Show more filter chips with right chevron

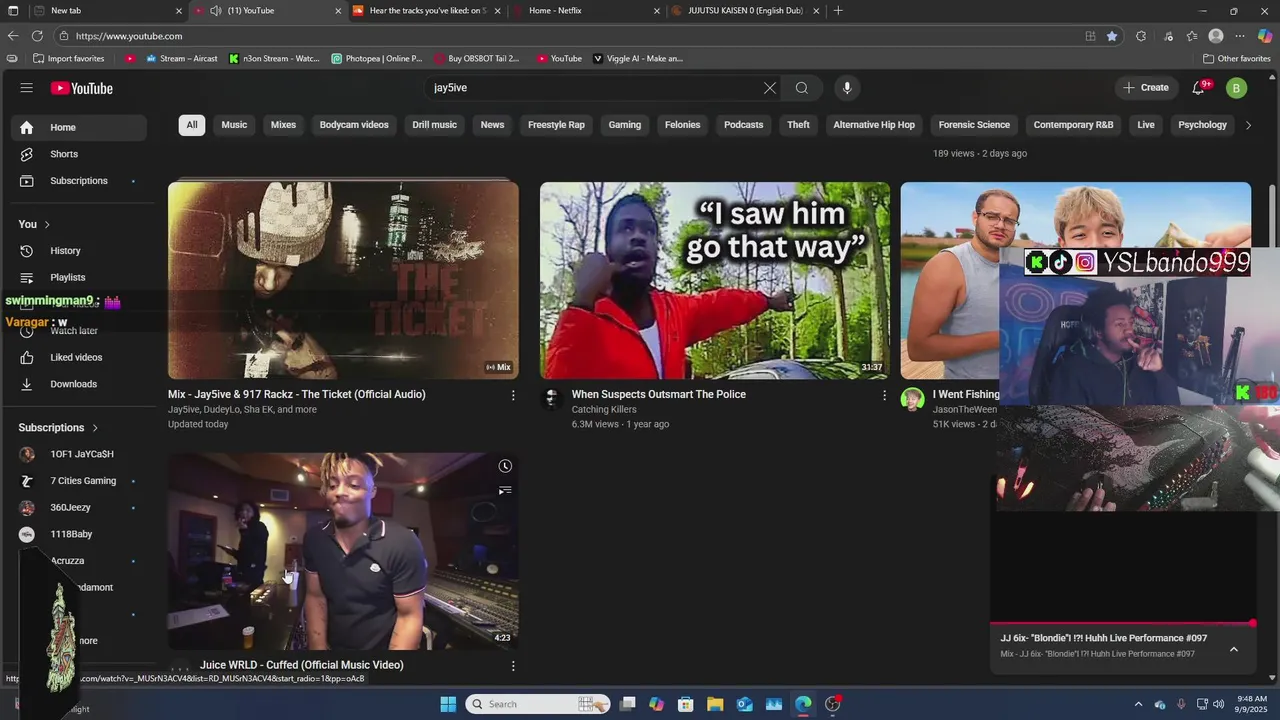pyautogui.click(x=1248, y=125)
